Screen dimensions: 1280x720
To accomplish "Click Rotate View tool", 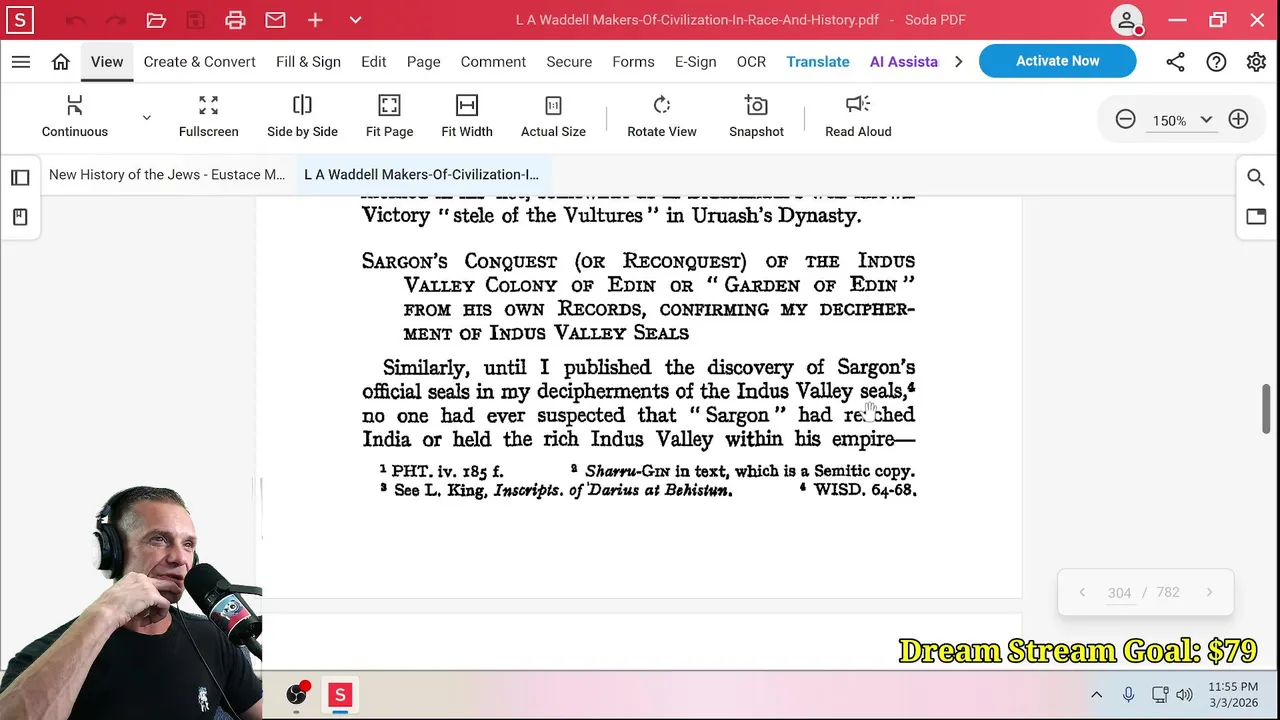I will click(x=662, y=116).
